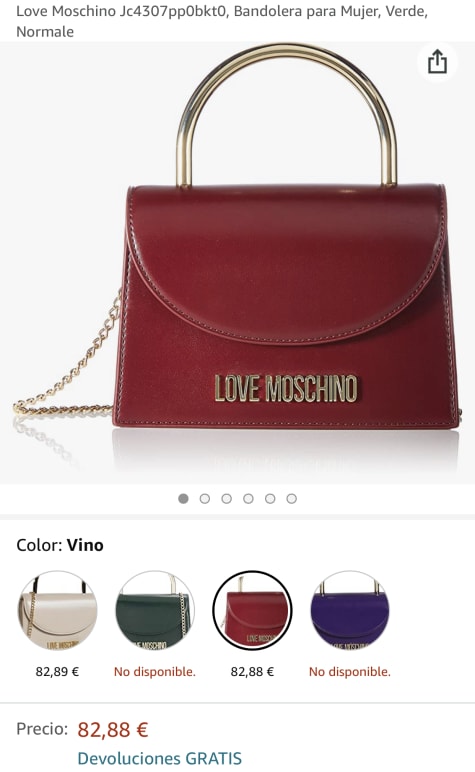Choose the Vino red color swatch
475x772 pixels.
(x=253, y=610)
